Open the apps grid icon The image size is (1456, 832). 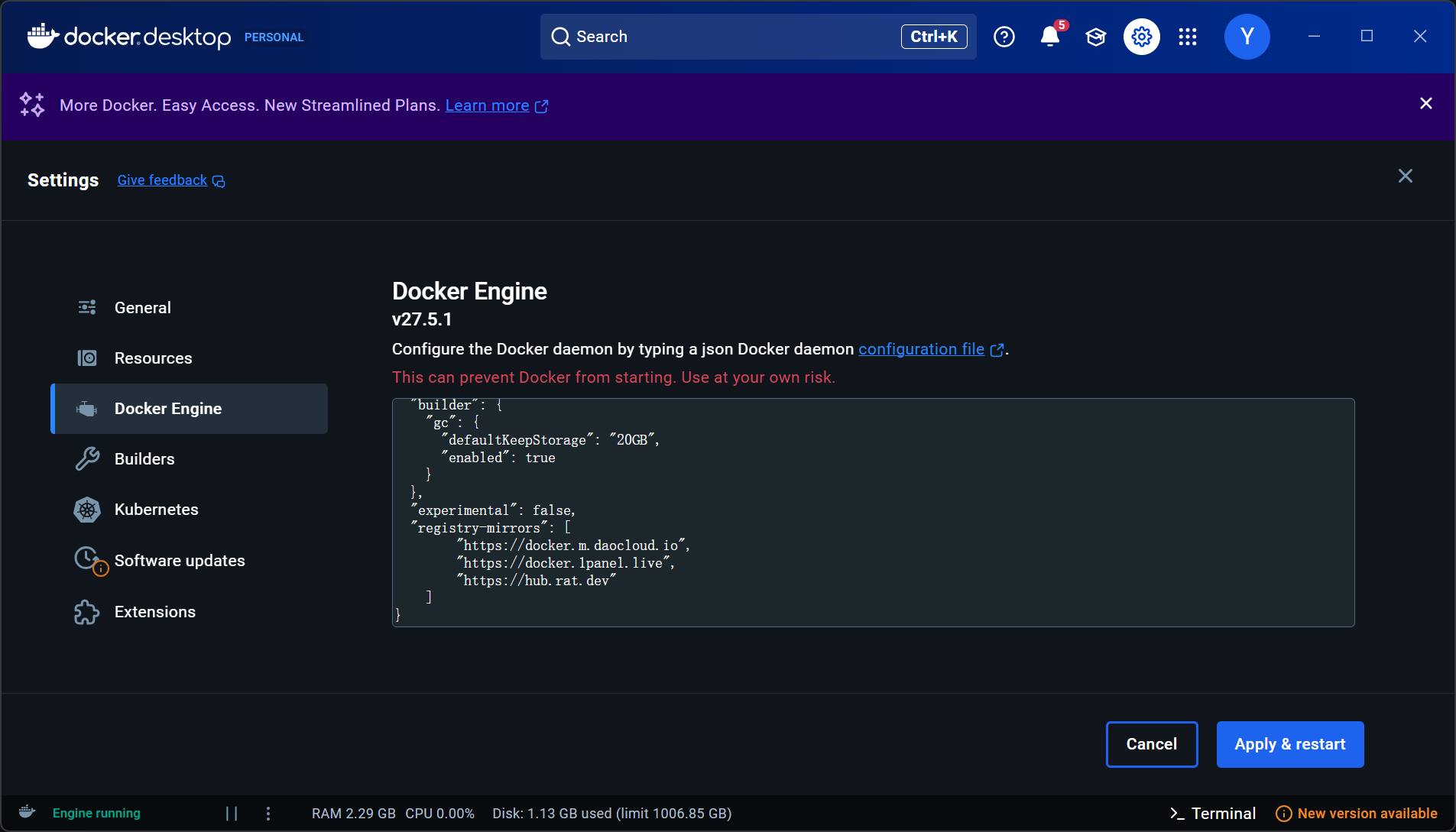1187,37
